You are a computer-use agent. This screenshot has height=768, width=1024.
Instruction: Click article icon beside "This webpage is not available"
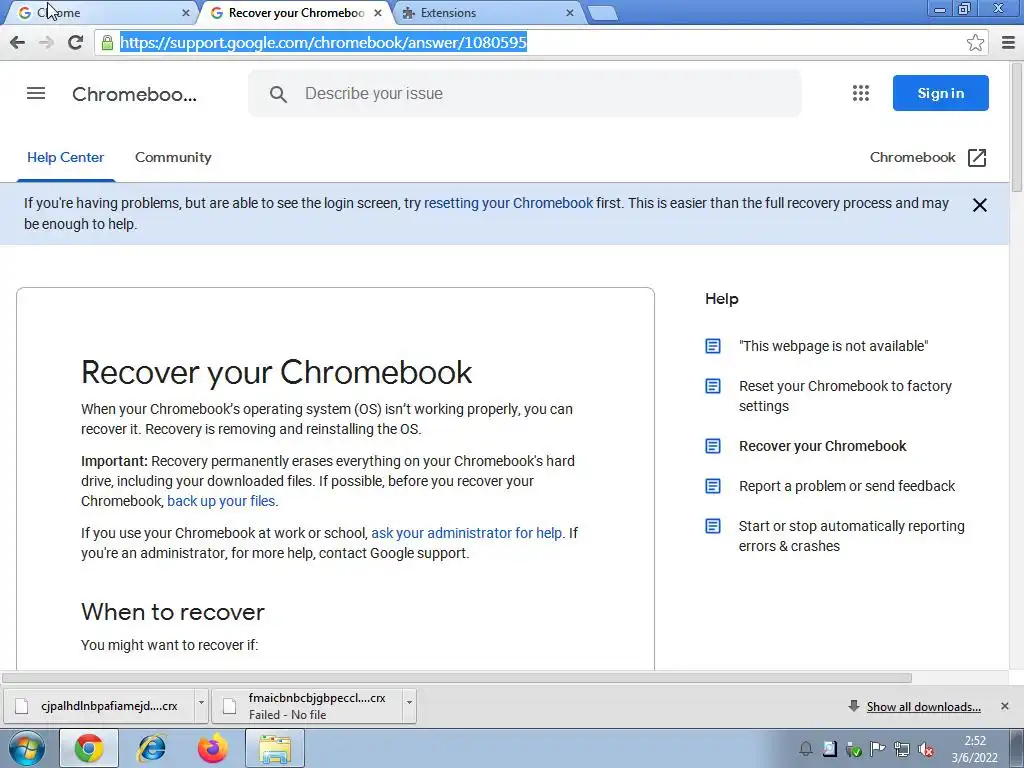point(713,346)
